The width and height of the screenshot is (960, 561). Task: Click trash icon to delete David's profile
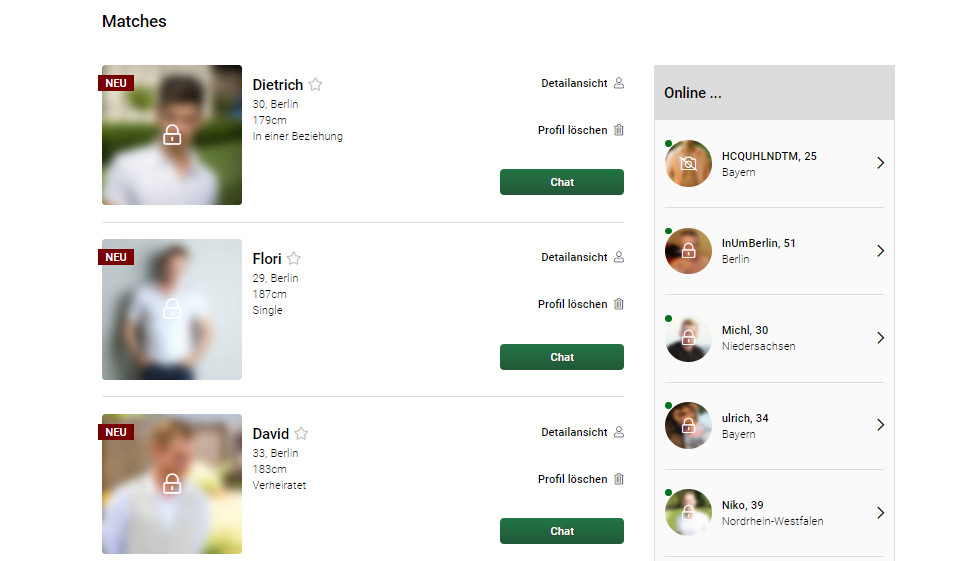tap(618, 479)
